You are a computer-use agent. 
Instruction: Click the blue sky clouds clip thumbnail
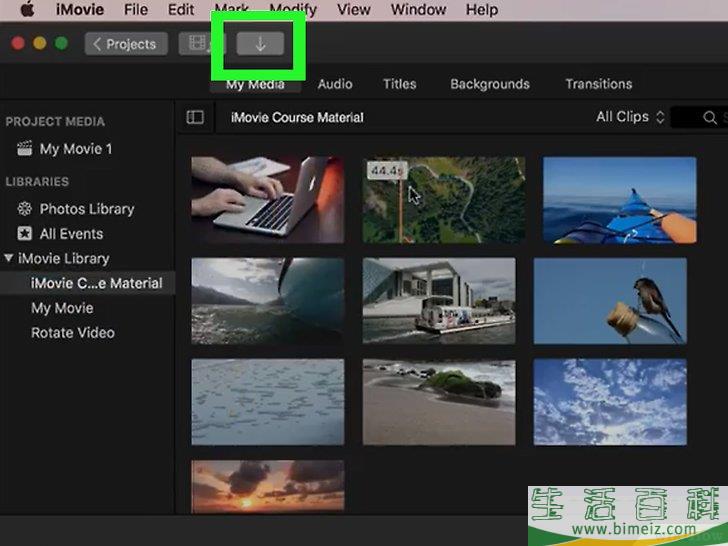[x=610, y=402]
